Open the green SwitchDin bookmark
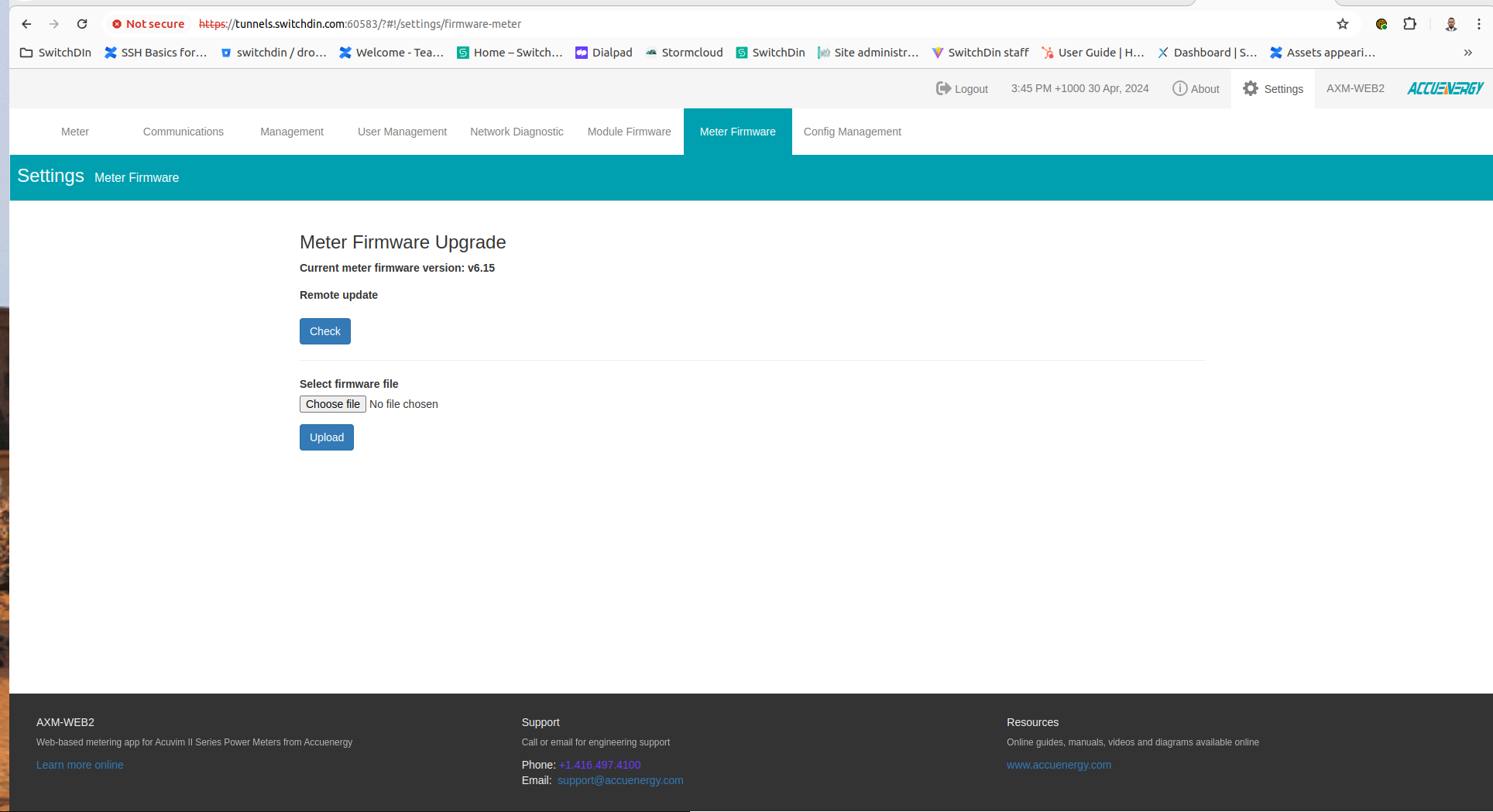The width and height of the screenshot is (1493, 812). (771, 53)
